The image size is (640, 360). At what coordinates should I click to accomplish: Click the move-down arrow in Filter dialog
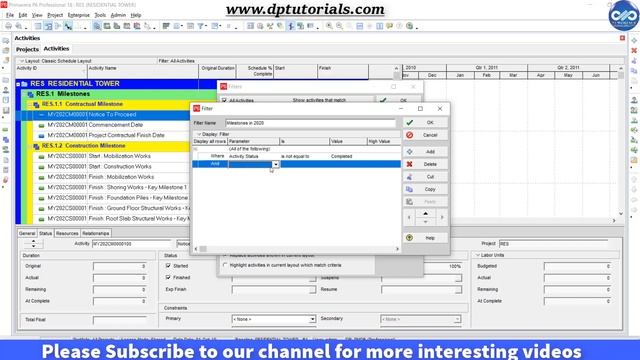(425, 222)
